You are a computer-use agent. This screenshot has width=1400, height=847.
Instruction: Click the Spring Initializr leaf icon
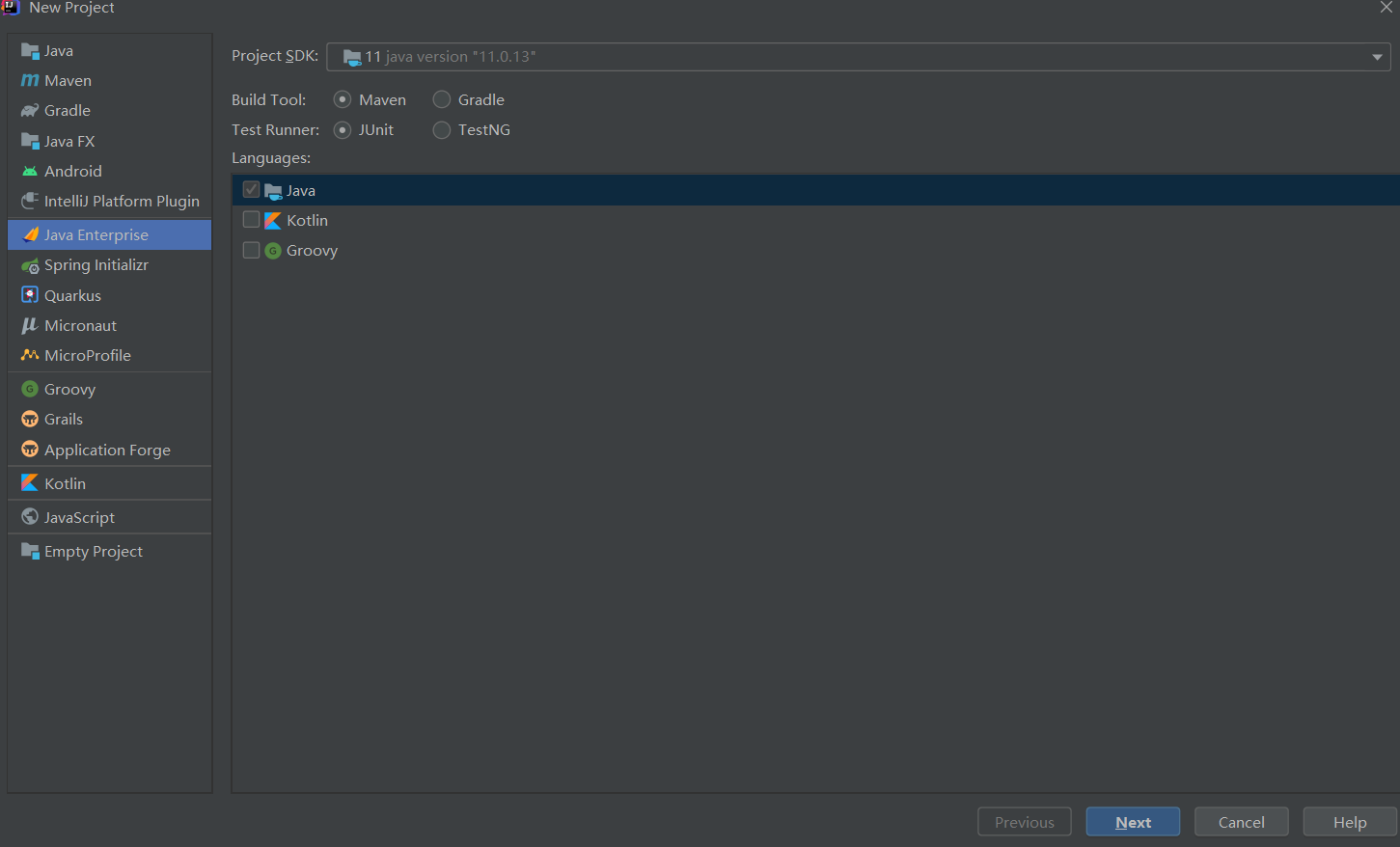(30, 265)
